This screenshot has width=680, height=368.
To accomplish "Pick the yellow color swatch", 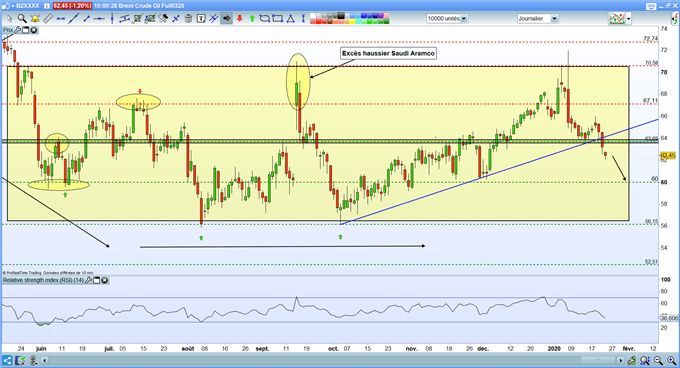I will click(353, 21).
